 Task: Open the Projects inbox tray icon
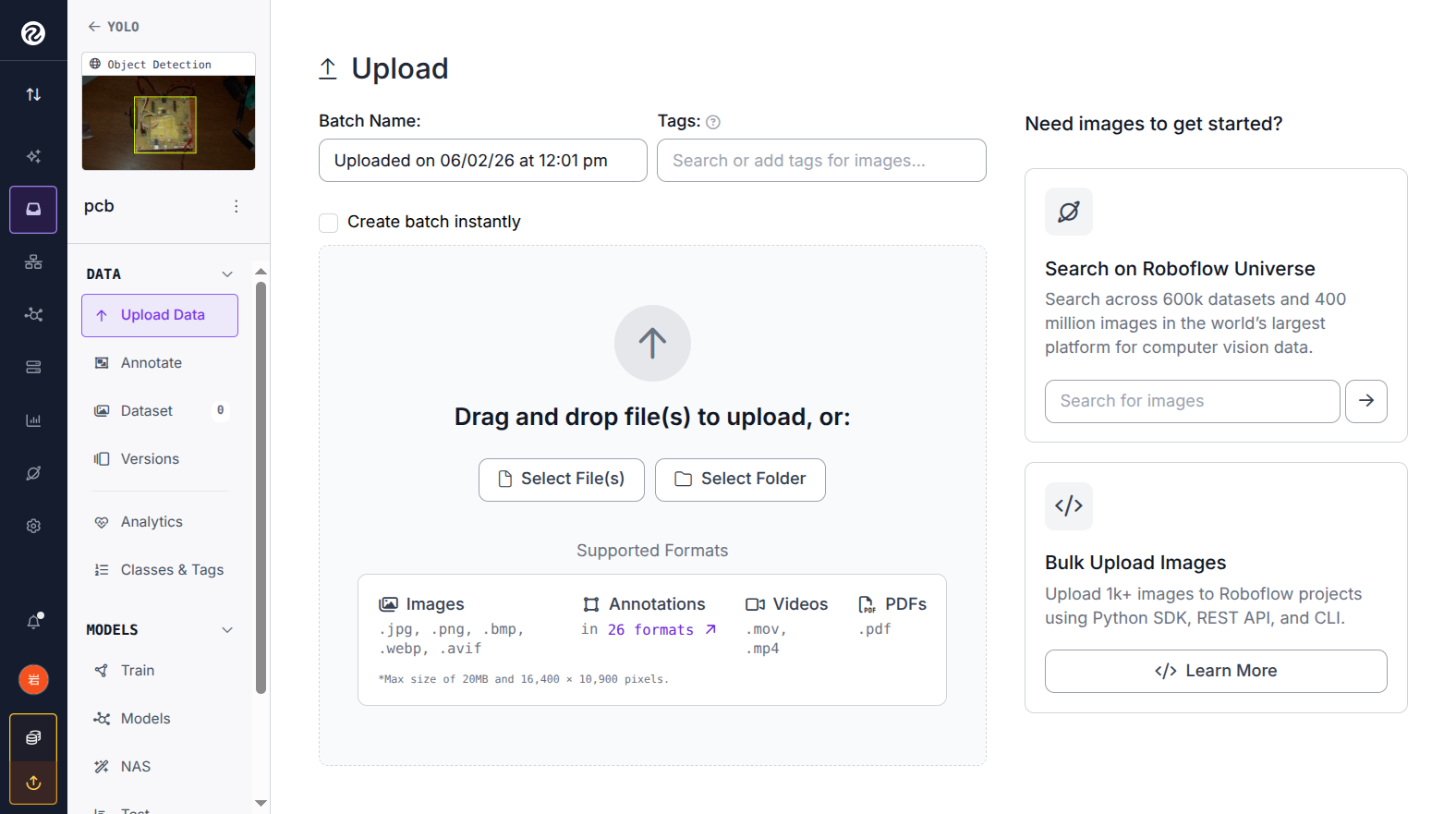pos(33,209)
